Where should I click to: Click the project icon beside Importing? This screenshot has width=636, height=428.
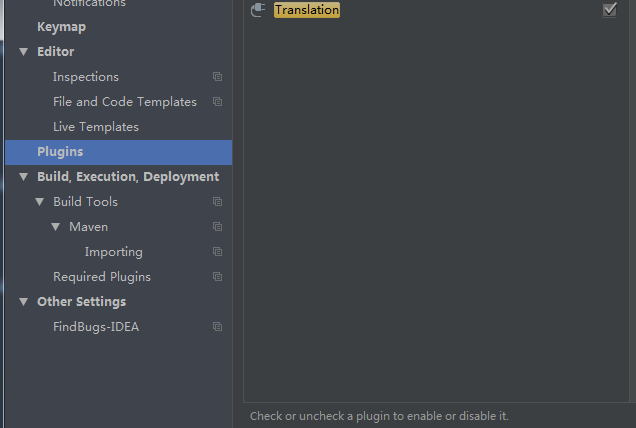[x=217, y=252]
